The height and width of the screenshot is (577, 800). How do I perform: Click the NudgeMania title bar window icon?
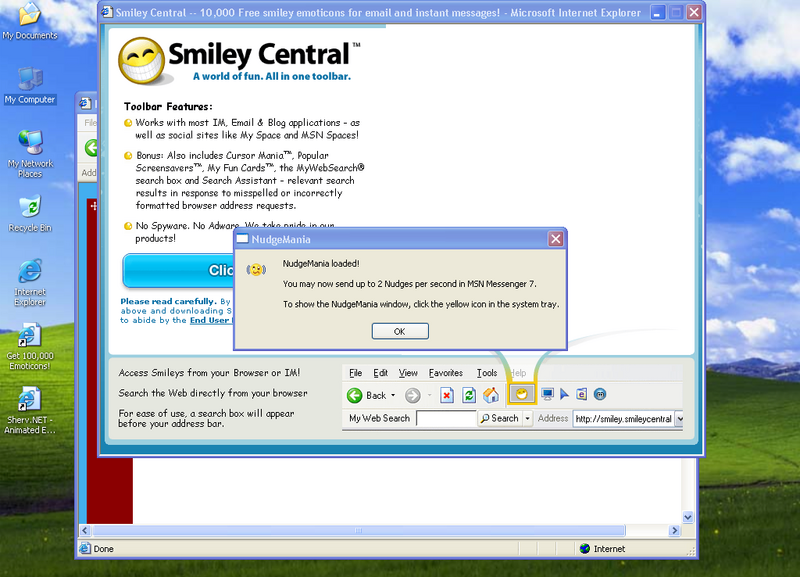[x=242, y=239]
